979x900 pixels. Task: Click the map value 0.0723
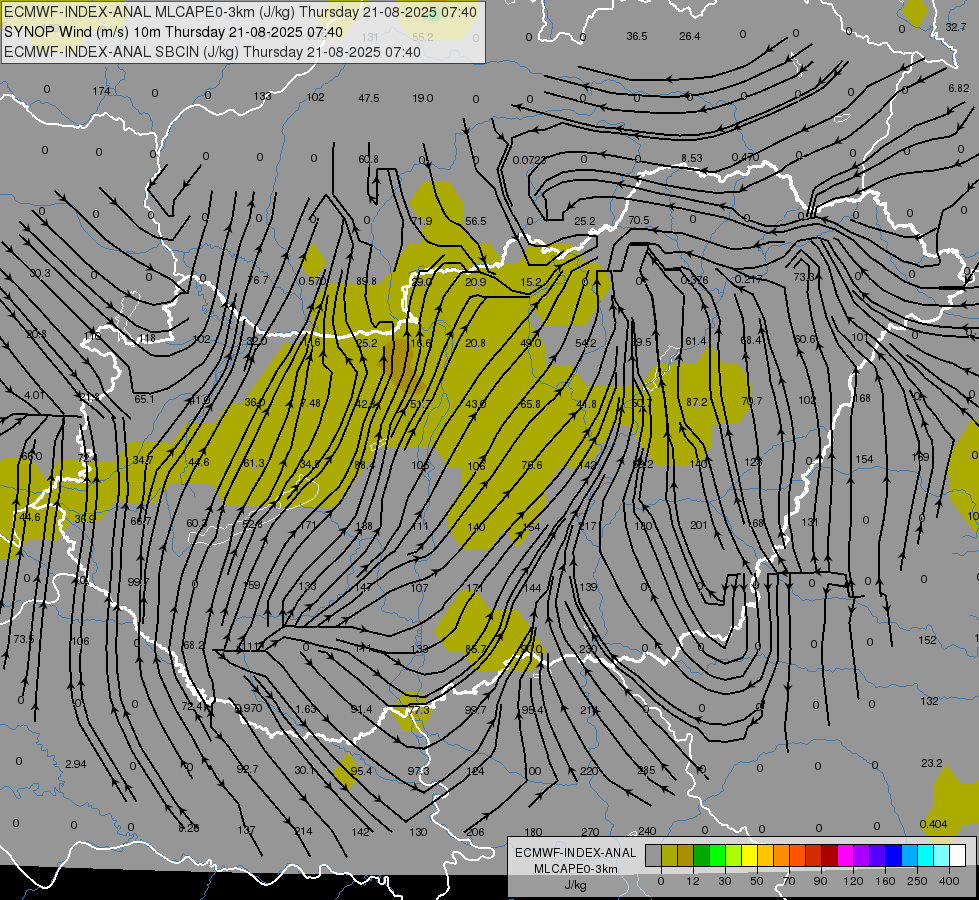[x=529, y=160]
